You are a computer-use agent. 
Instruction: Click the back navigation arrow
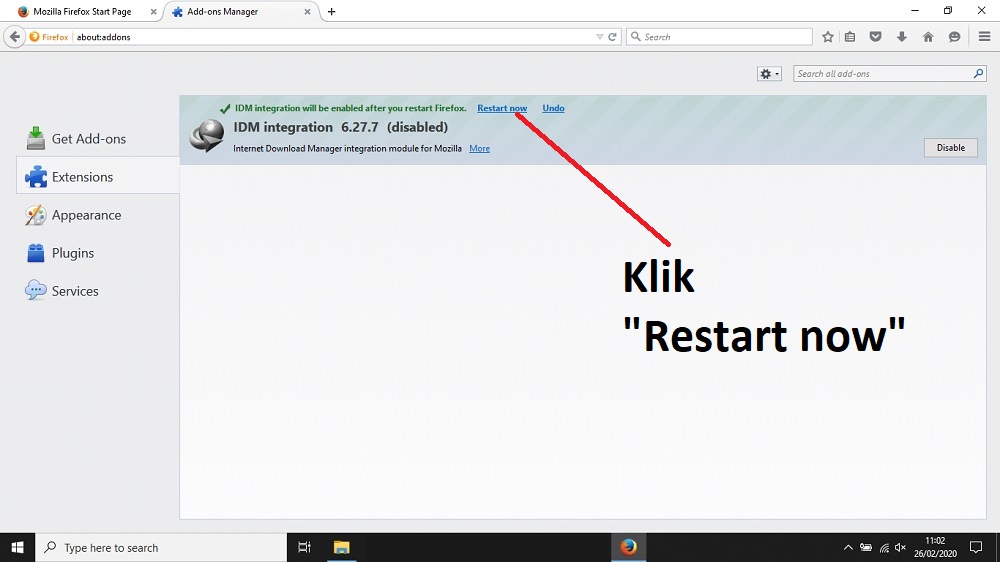point(14,37)
